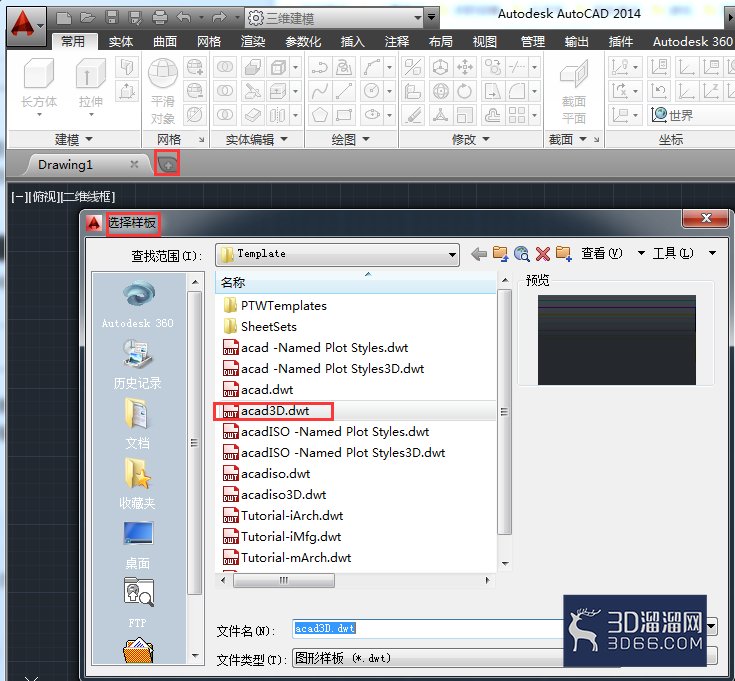This screenshot has height=681, width=735.
Task: Switch to the 曲面 ribbon tab
Action: point(165,42)
